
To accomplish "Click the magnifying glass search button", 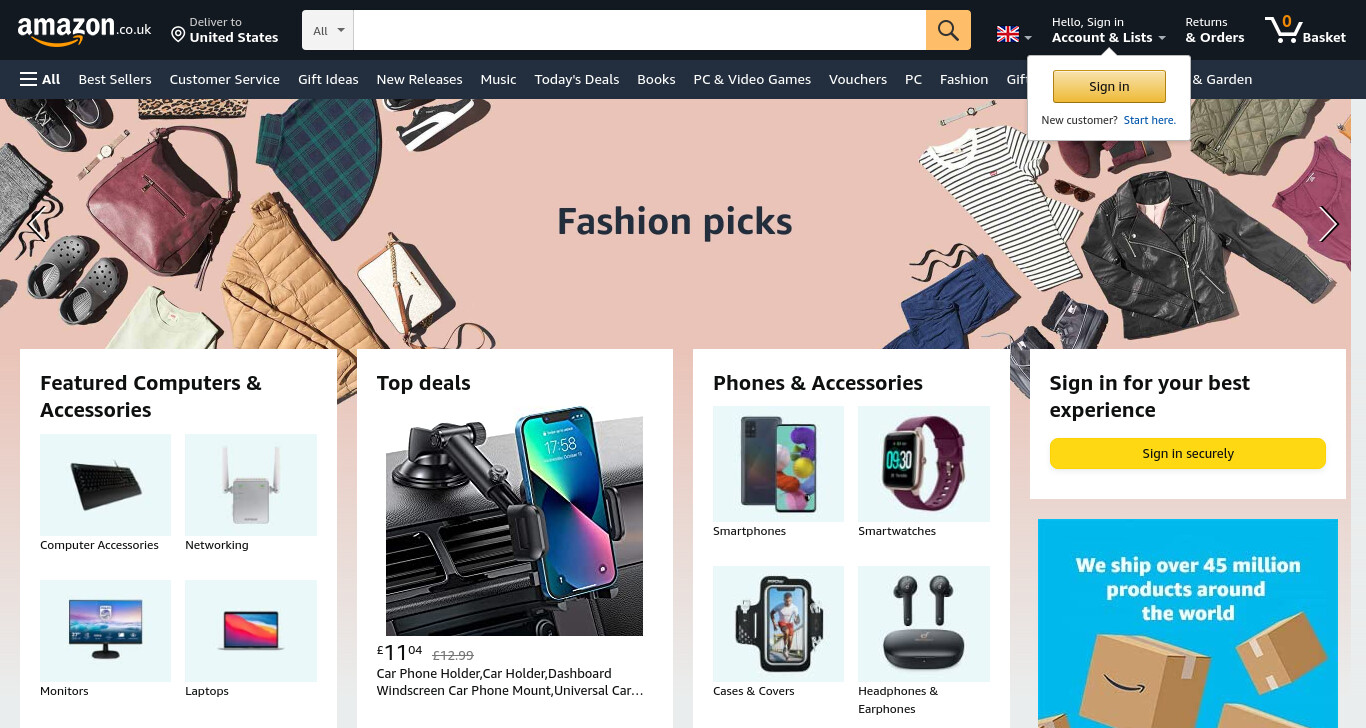I will (x=948, y=30).
